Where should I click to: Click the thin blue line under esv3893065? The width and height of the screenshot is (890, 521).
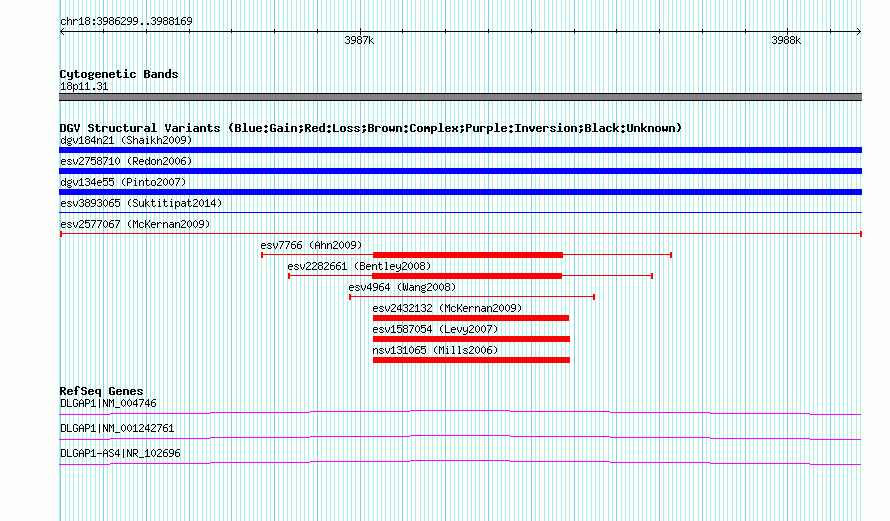coord(460,213)
